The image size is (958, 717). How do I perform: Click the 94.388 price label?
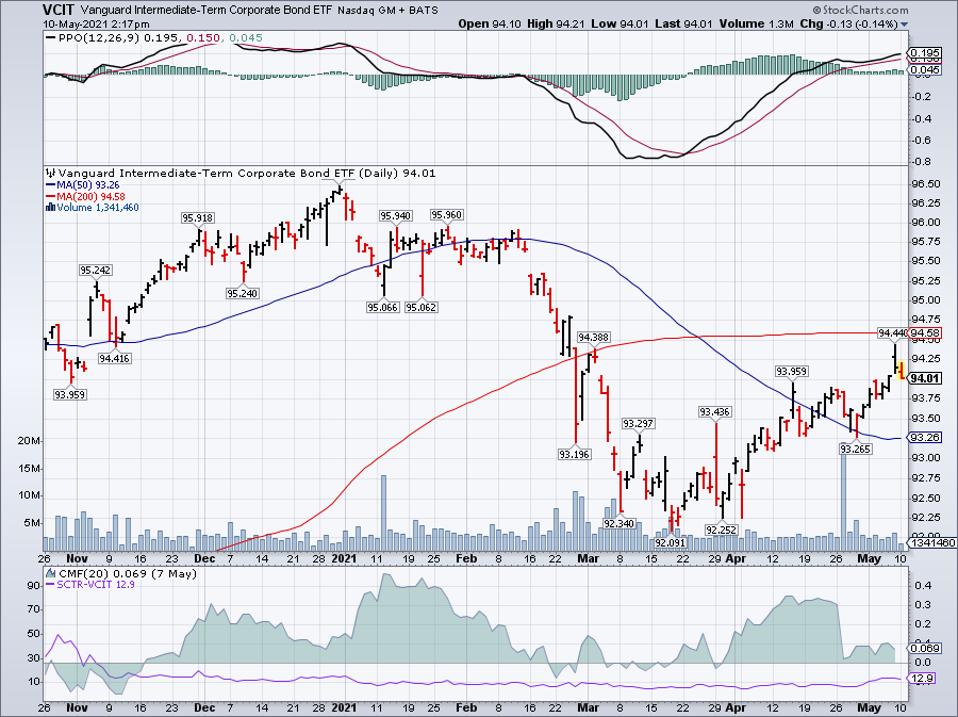(593, 337)
